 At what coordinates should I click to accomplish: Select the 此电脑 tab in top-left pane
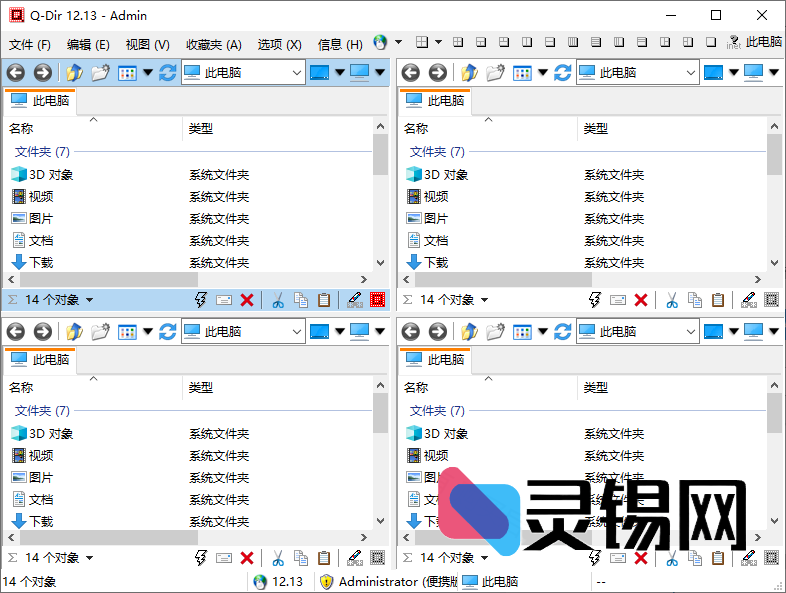point(40,101)
